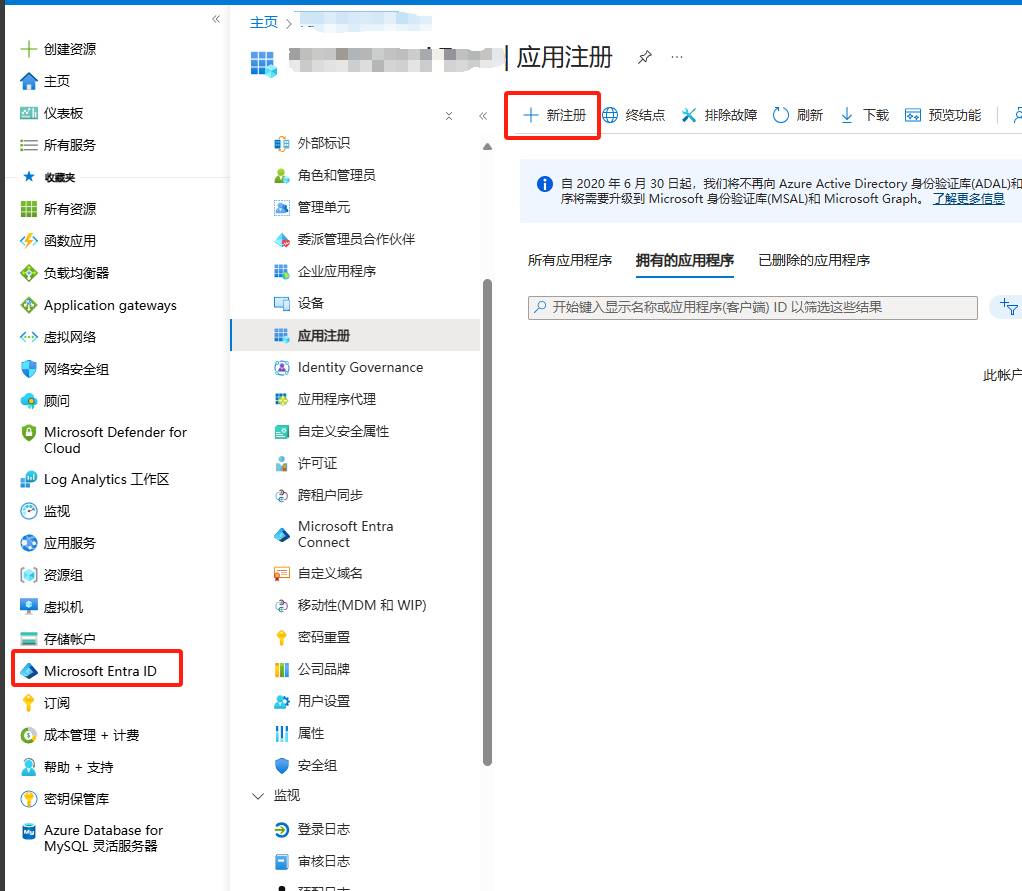Click 企业应用程序 grid icon
The width and height of the screenshot is (1022, 891).
282,271
